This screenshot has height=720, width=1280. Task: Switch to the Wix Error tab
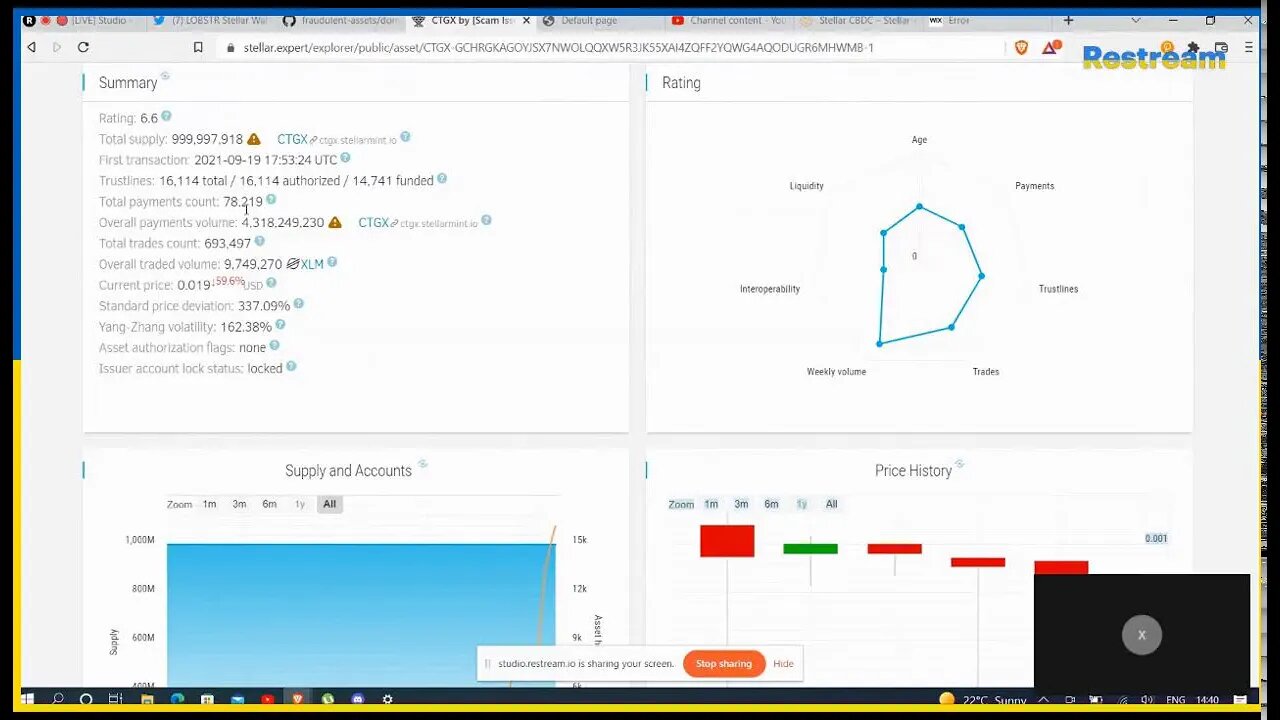(985, 20)
